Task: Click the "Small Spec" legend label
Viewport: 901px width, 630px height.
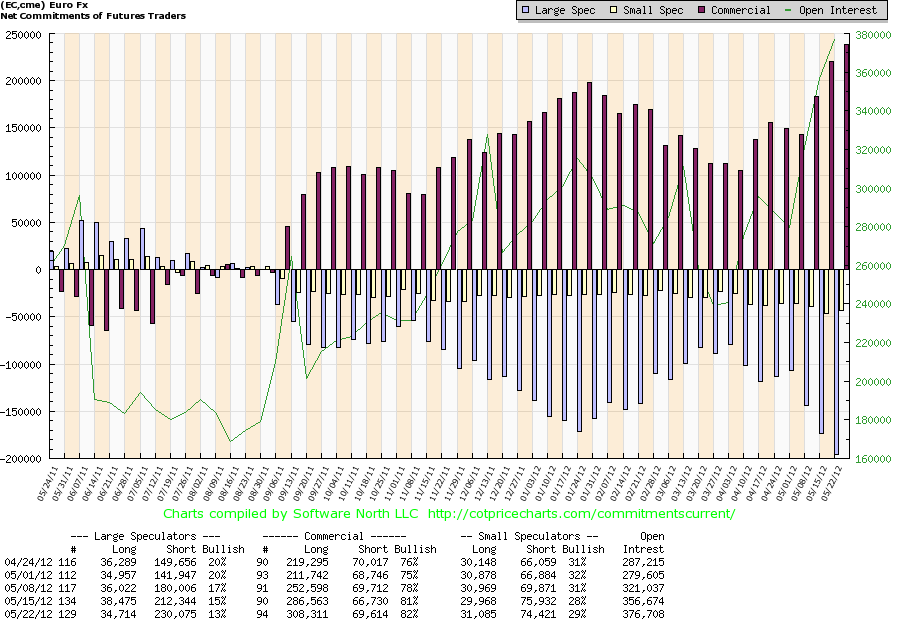Action: pos(653,10)
